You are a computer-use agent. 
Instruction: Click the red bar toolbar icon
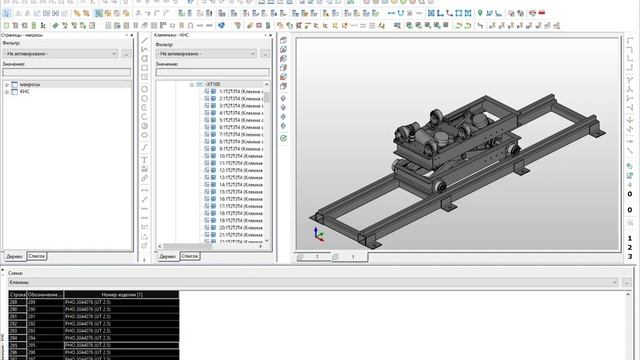(x=542, y=13)
